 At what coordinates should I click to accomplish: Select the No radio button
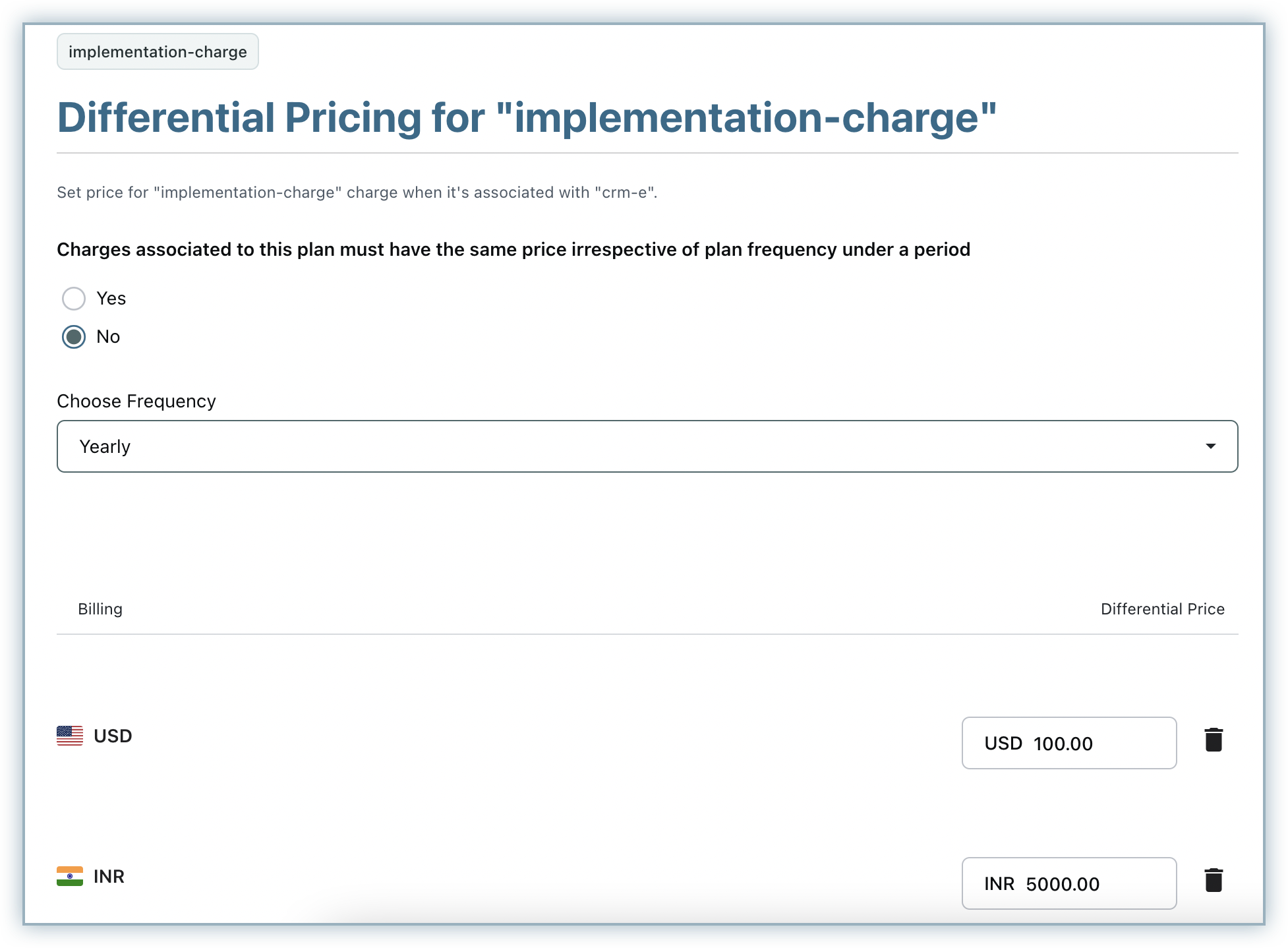click(74, 337)
